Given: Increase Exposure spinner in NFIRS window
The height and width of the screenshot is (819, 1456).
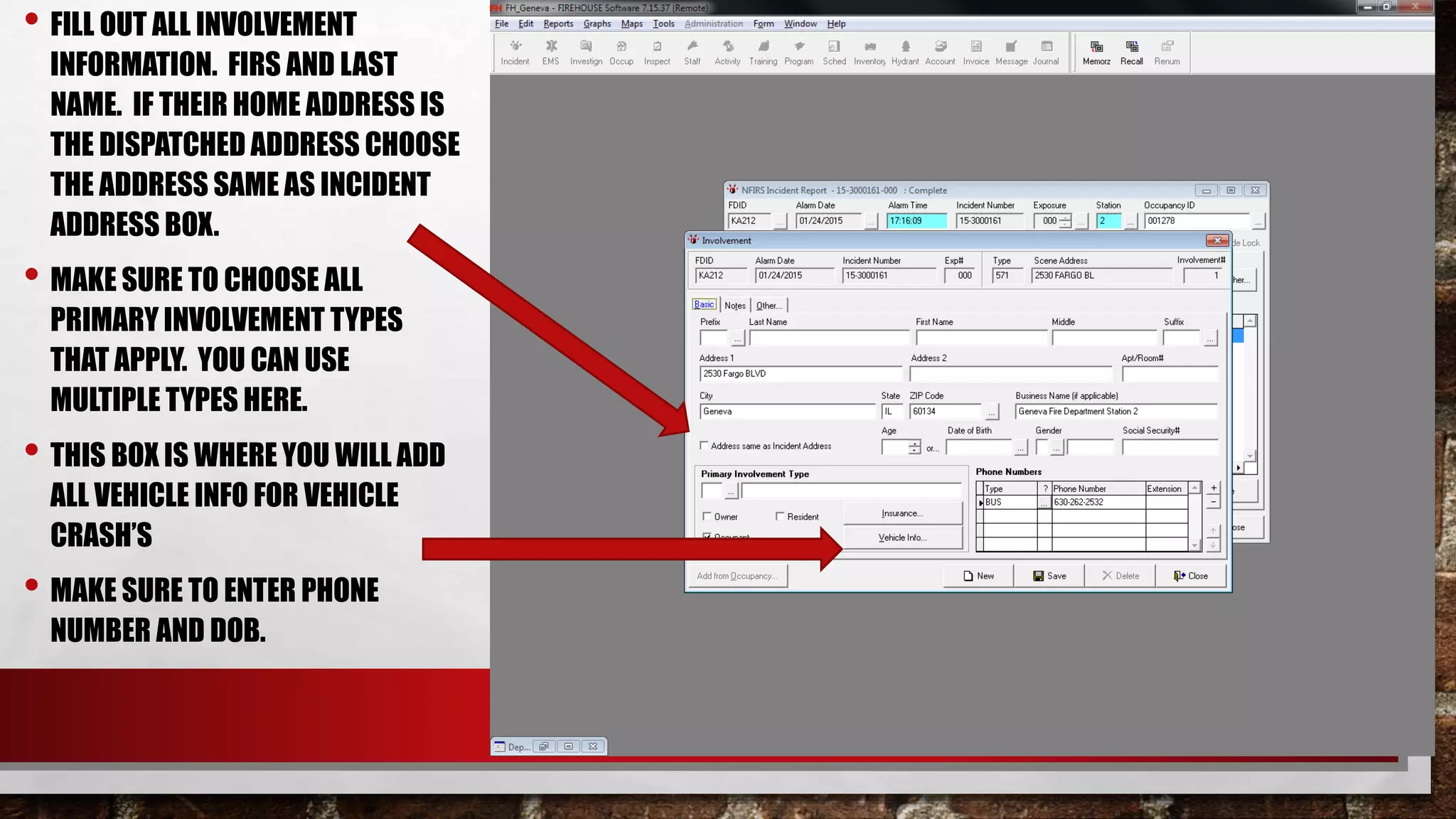Looking at the screenshot, I should (x=1065, y=218).
